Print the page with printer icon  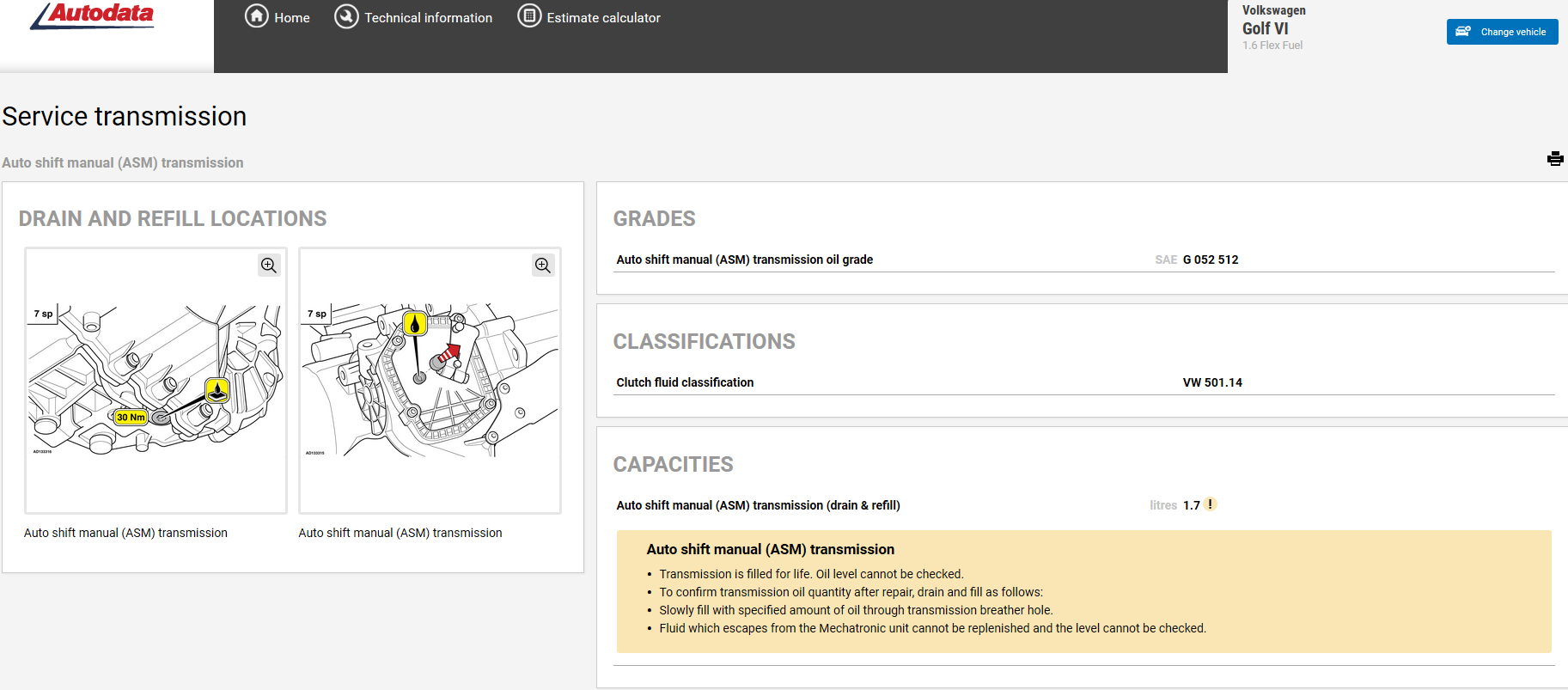[1555, 159]
